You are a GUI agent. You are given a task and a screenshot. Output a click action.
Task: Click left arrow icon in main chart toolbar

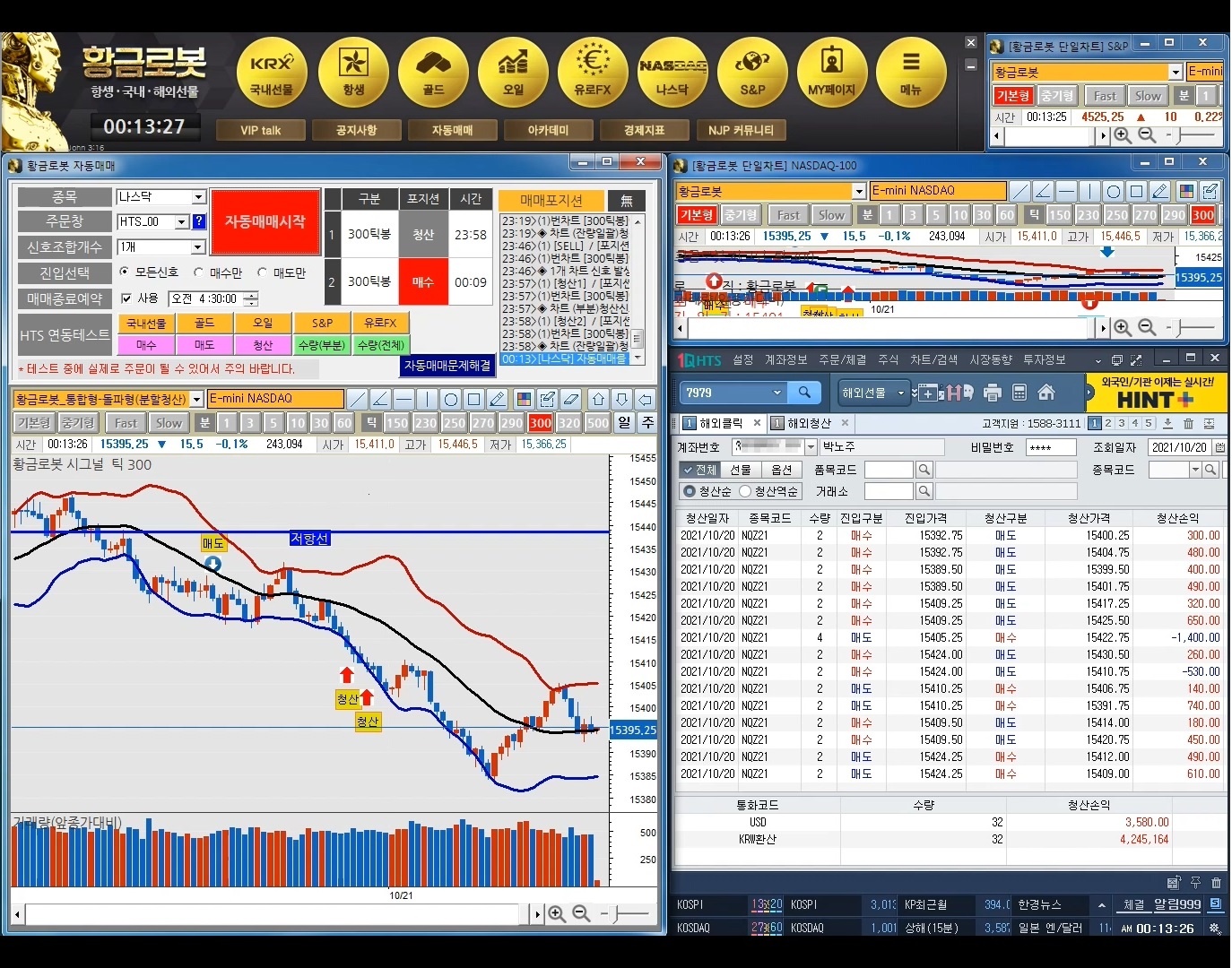[645, 399]
